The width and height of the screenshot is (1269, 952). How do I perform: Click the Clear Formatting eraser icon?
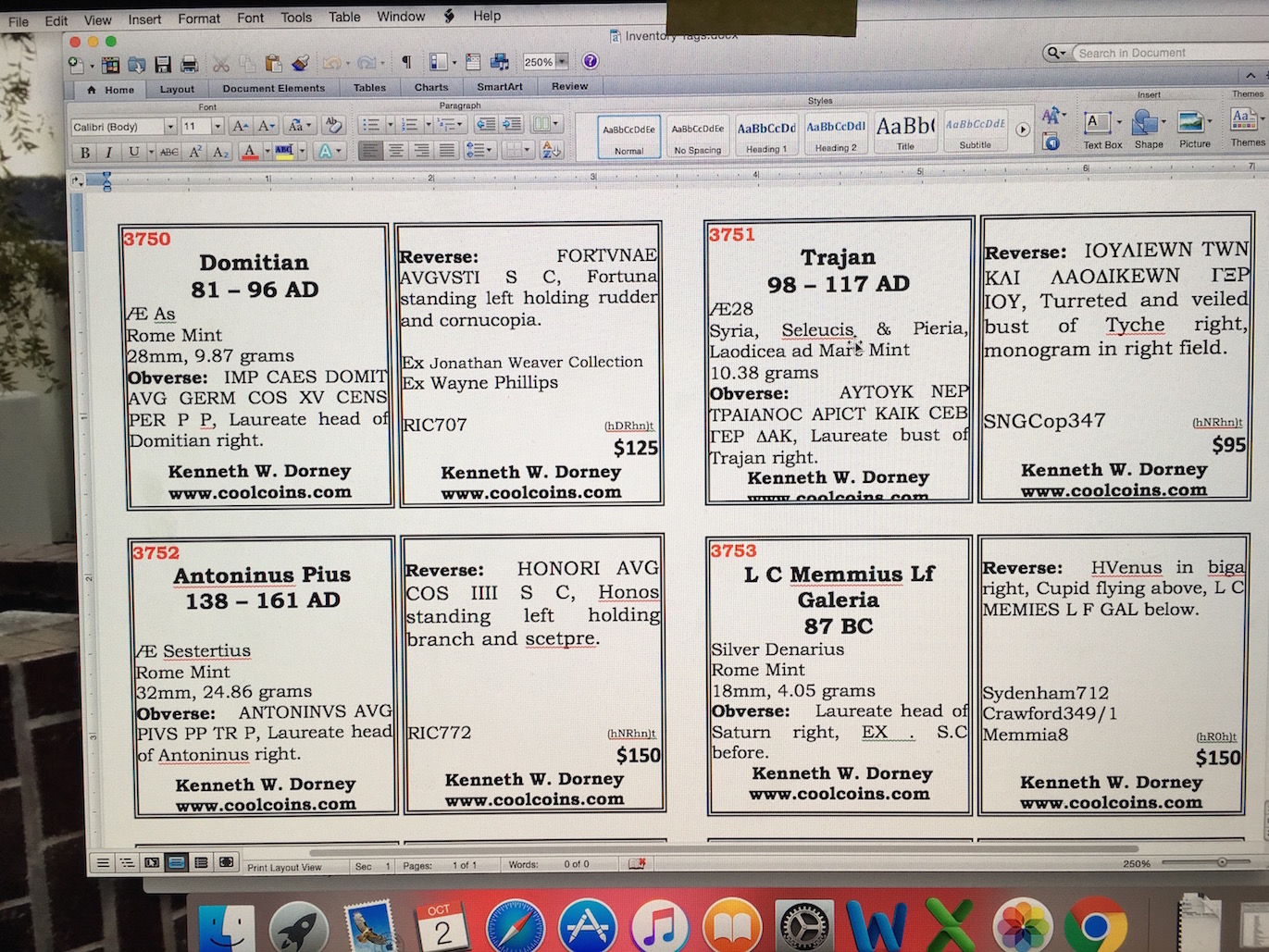[333, 126]
